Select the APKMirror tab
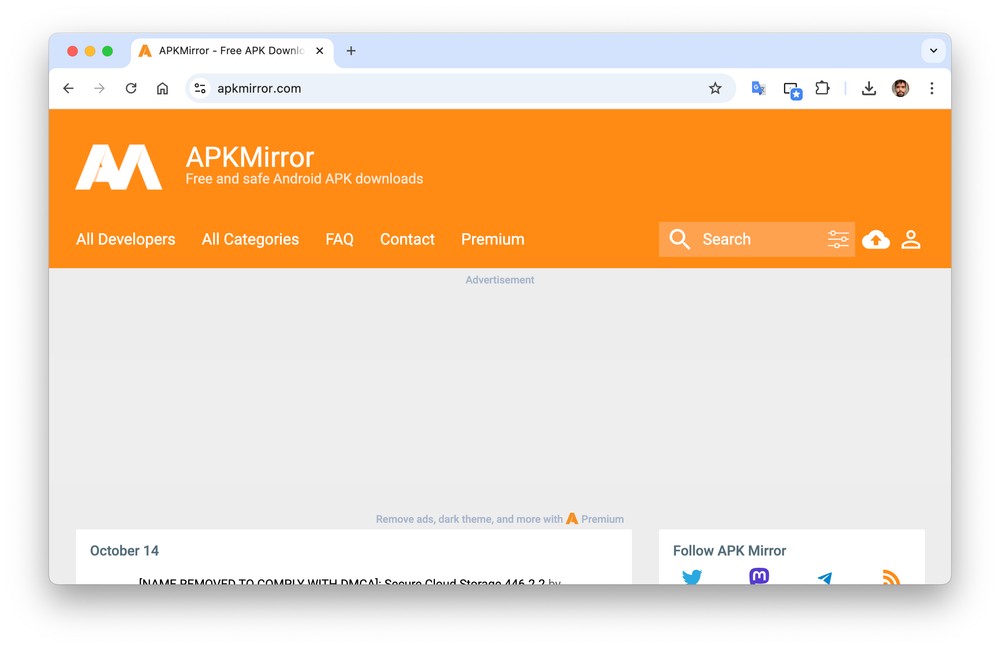This screenshot has height=649, width=1000. [232, 50]
